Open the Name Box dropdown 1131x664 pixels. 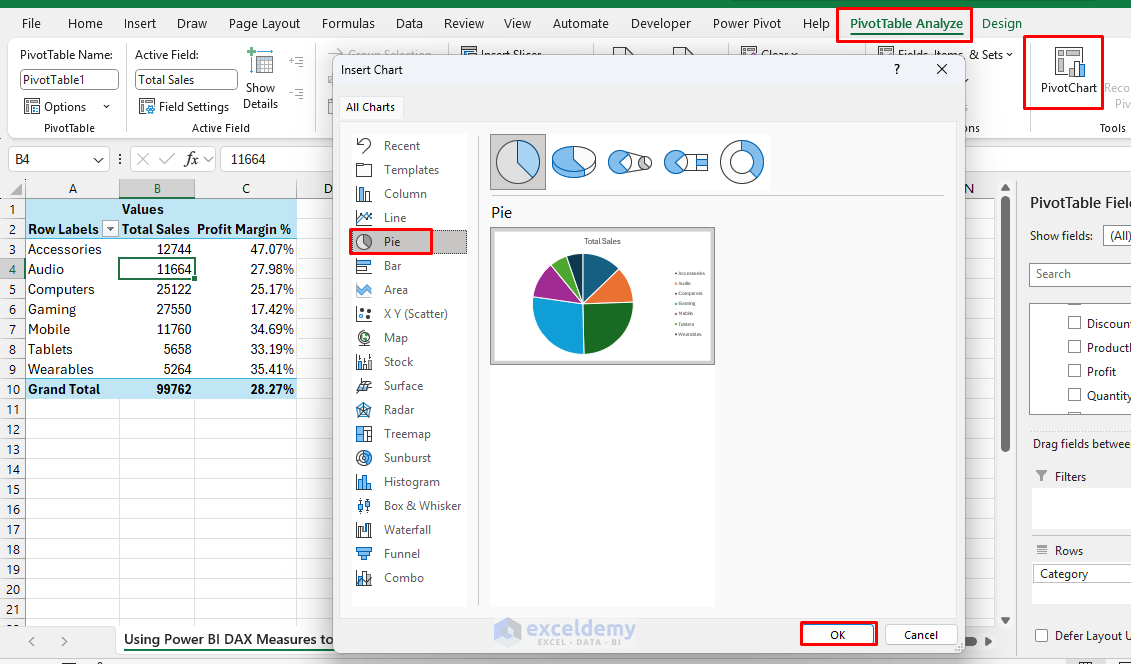click(95, 158)
